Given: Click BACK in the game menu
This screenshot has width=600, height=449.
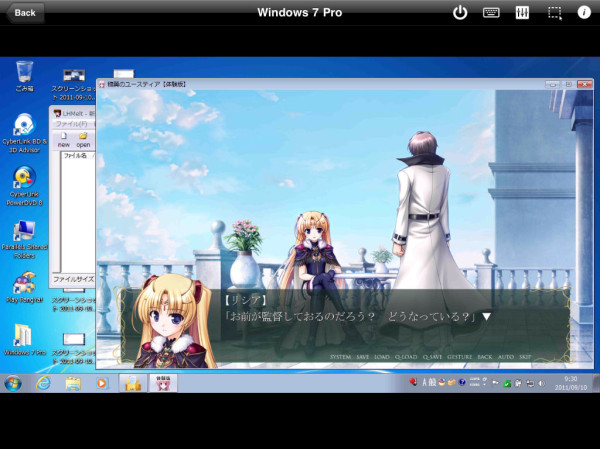Looking at the screenshot, I should (x=484, y=357).
